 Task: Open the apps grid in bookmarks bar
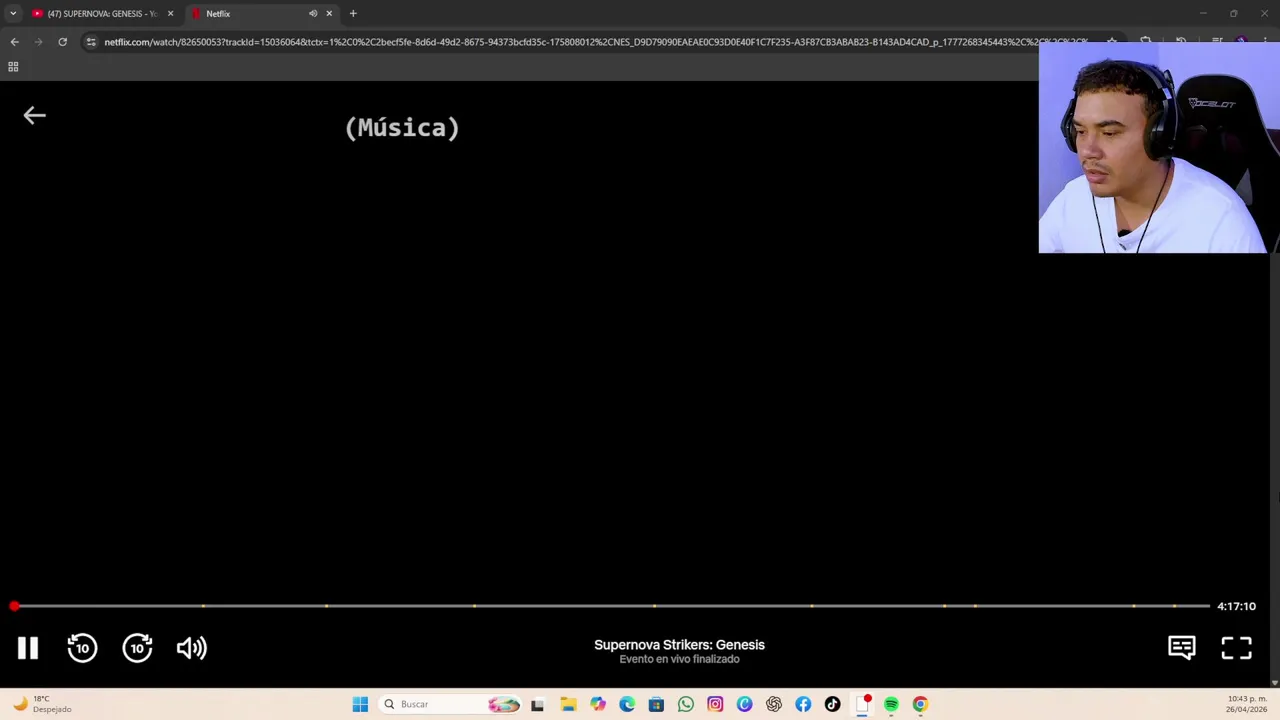(x=13, y=67)
